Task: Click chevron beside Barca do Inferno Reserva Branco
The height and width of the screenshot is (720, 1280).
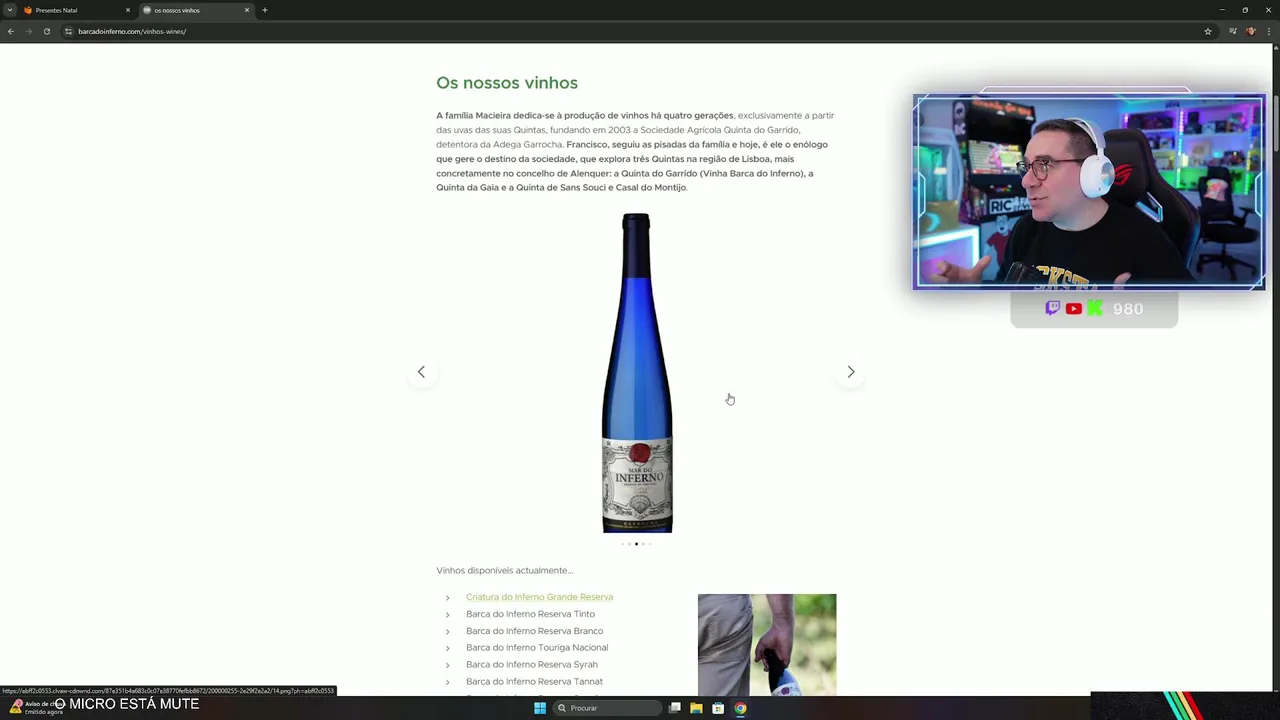Action: tap(447, 632)
